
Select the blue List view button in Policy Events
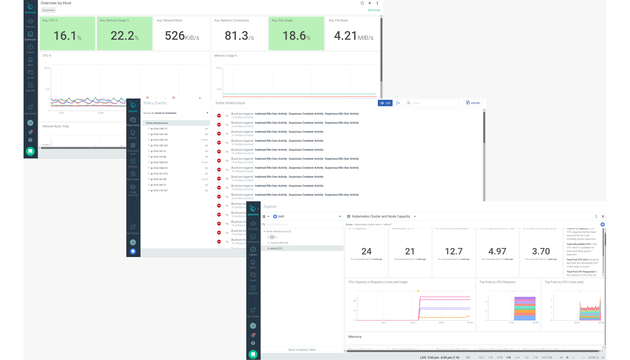coord(385,103)
